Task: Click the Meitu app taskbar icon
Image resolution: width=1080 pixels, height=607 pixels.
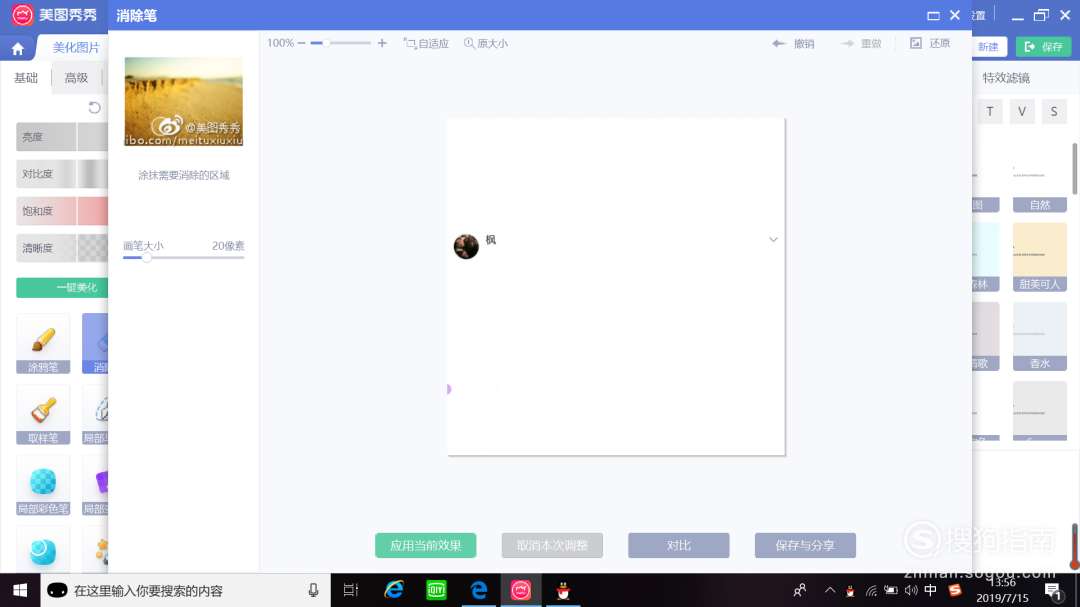Action: tap(521, 590)
